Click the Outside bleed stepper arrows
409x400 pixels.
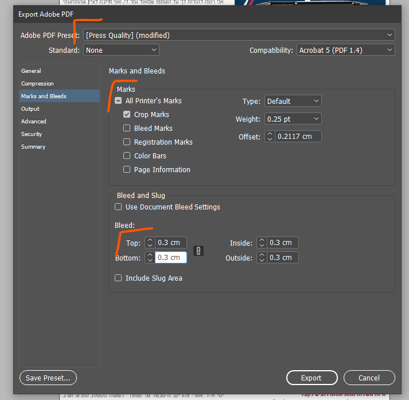(x=262, y=257)
